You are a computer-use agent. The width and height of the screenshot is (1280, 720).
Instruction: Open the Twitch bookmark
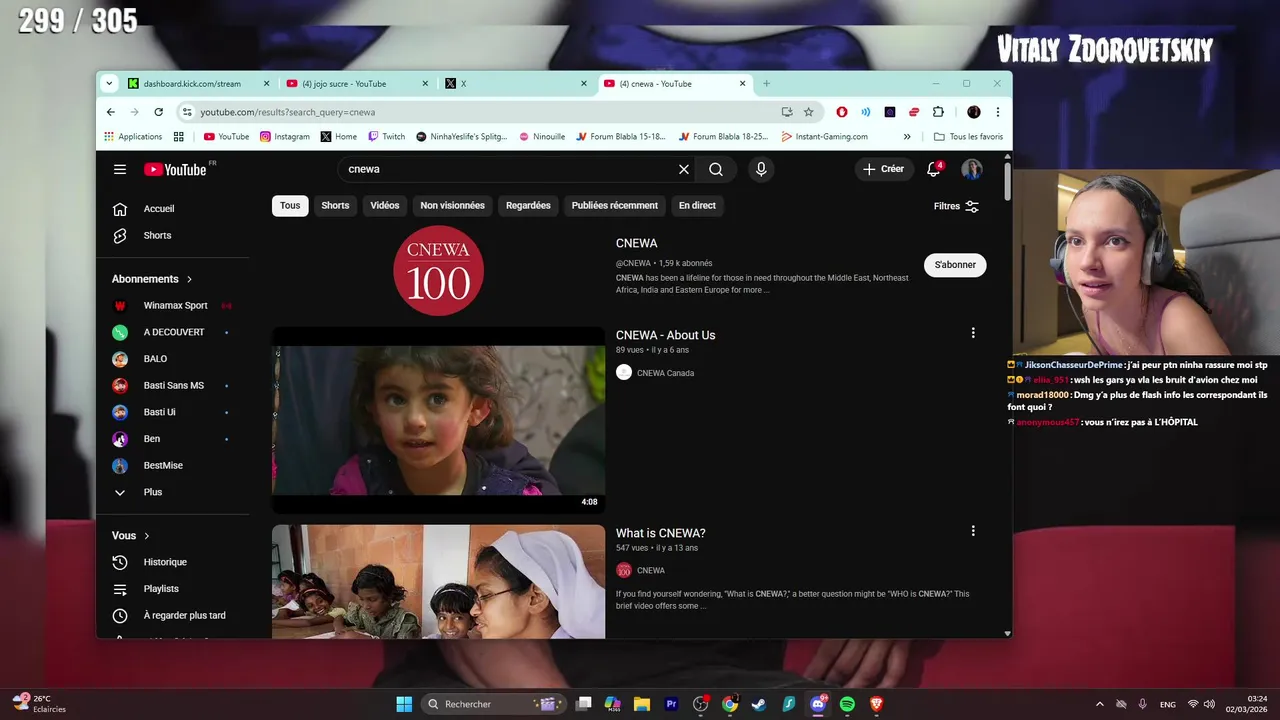click(x=387, y=137)
